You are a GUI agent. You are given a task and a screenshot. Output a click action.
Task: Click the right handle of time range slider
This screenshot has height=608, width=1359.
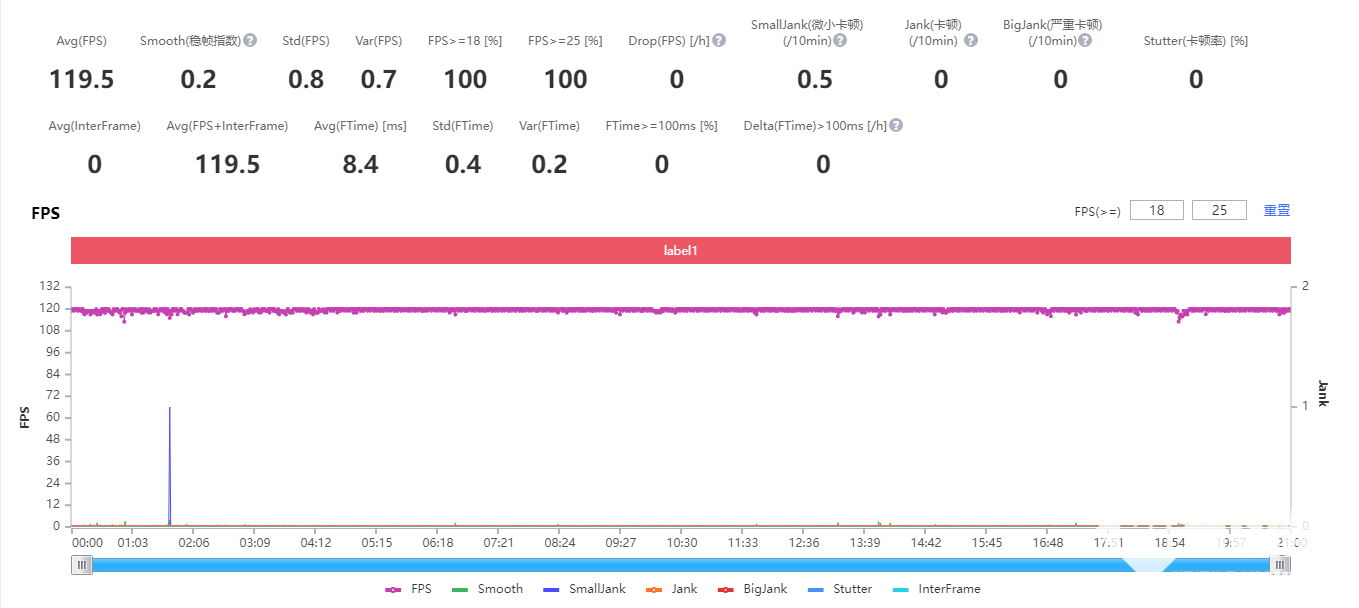point(1279,565)
